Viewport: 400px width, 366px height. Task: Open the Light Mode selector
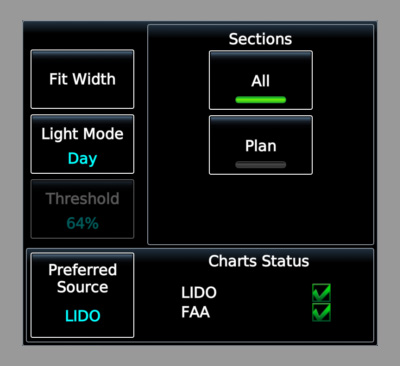pos(82,144)
